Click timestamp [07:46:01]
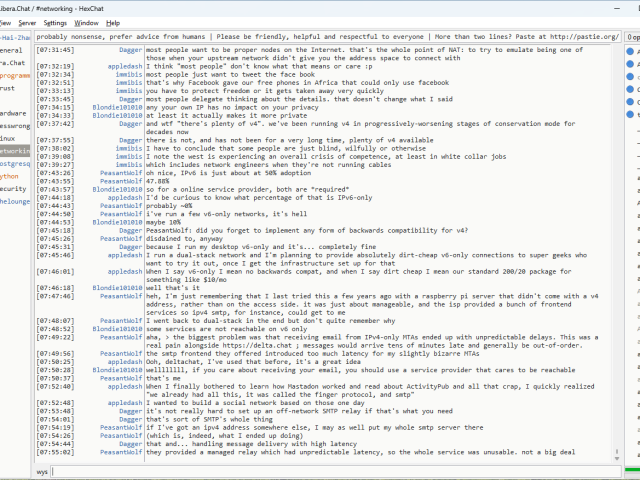Screen dimensions: 640x480 point(55,271)
